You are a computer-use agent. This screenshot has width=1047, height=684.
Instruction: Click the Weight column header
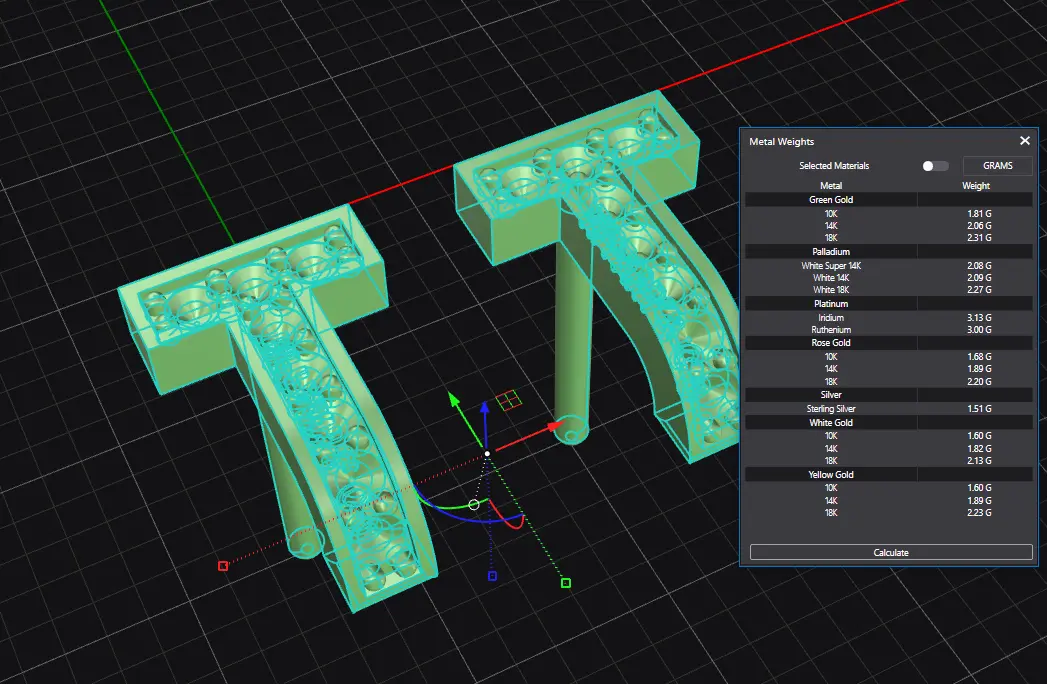tap(975, 186)
